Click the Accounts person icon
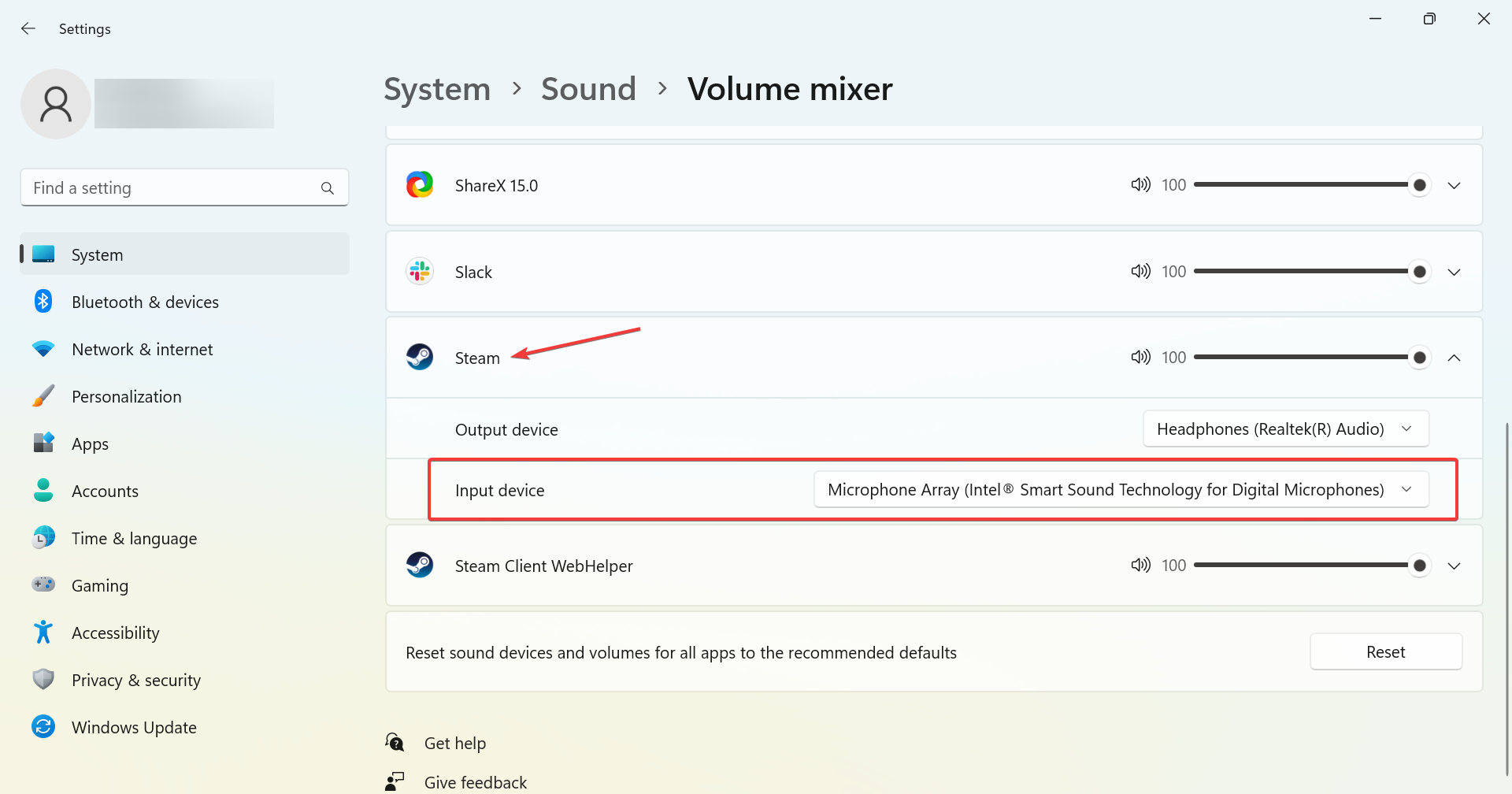 [x=43, y=491]
